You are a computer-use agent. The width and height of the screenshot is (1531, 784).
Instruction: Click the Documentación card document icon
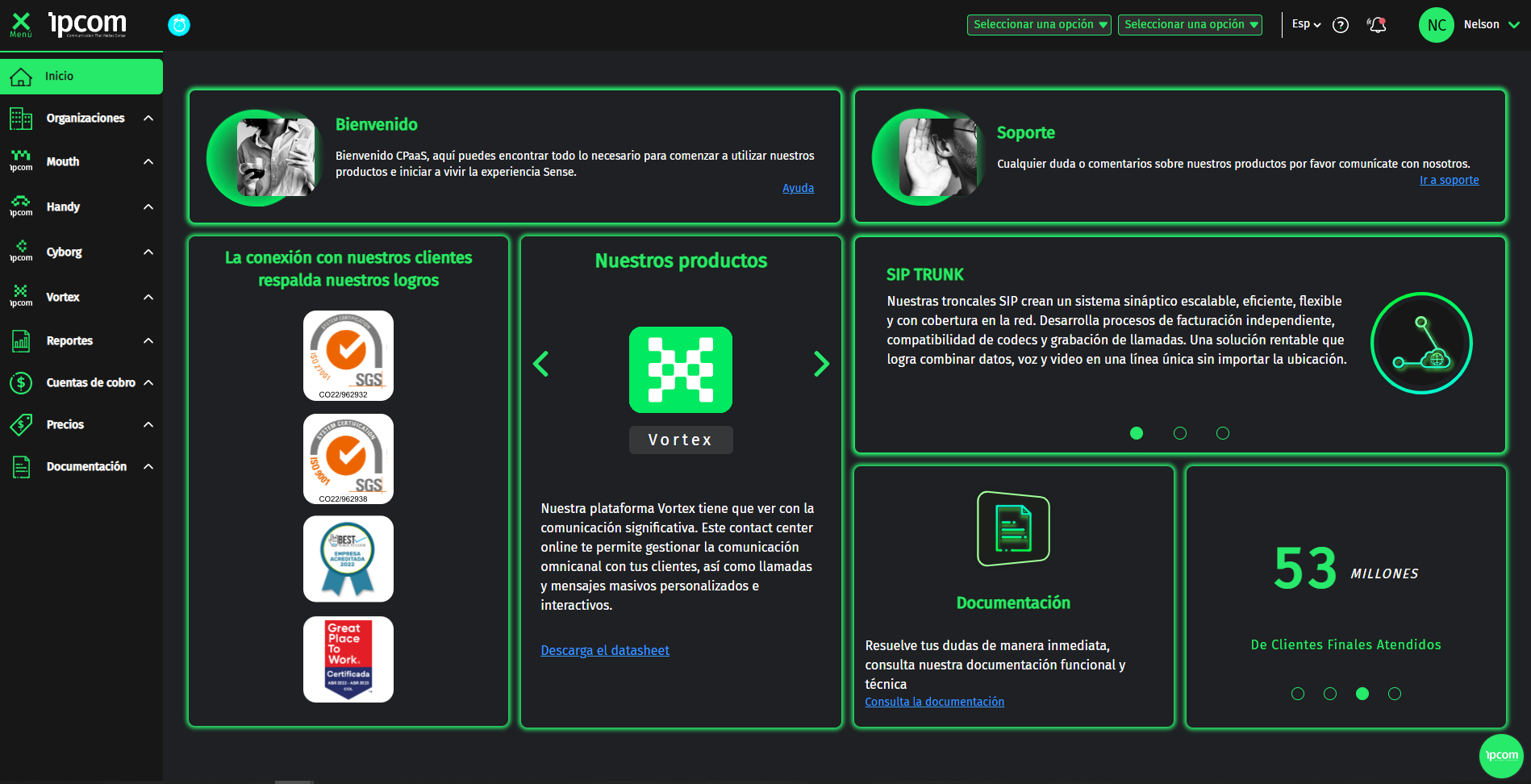1013,528
